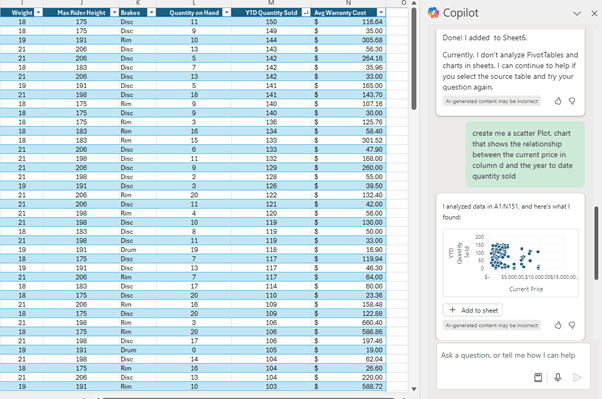Screen dimensions: 602x399
Task: Open the Max Rider Height filter dropdown
Action: point(114,13)
